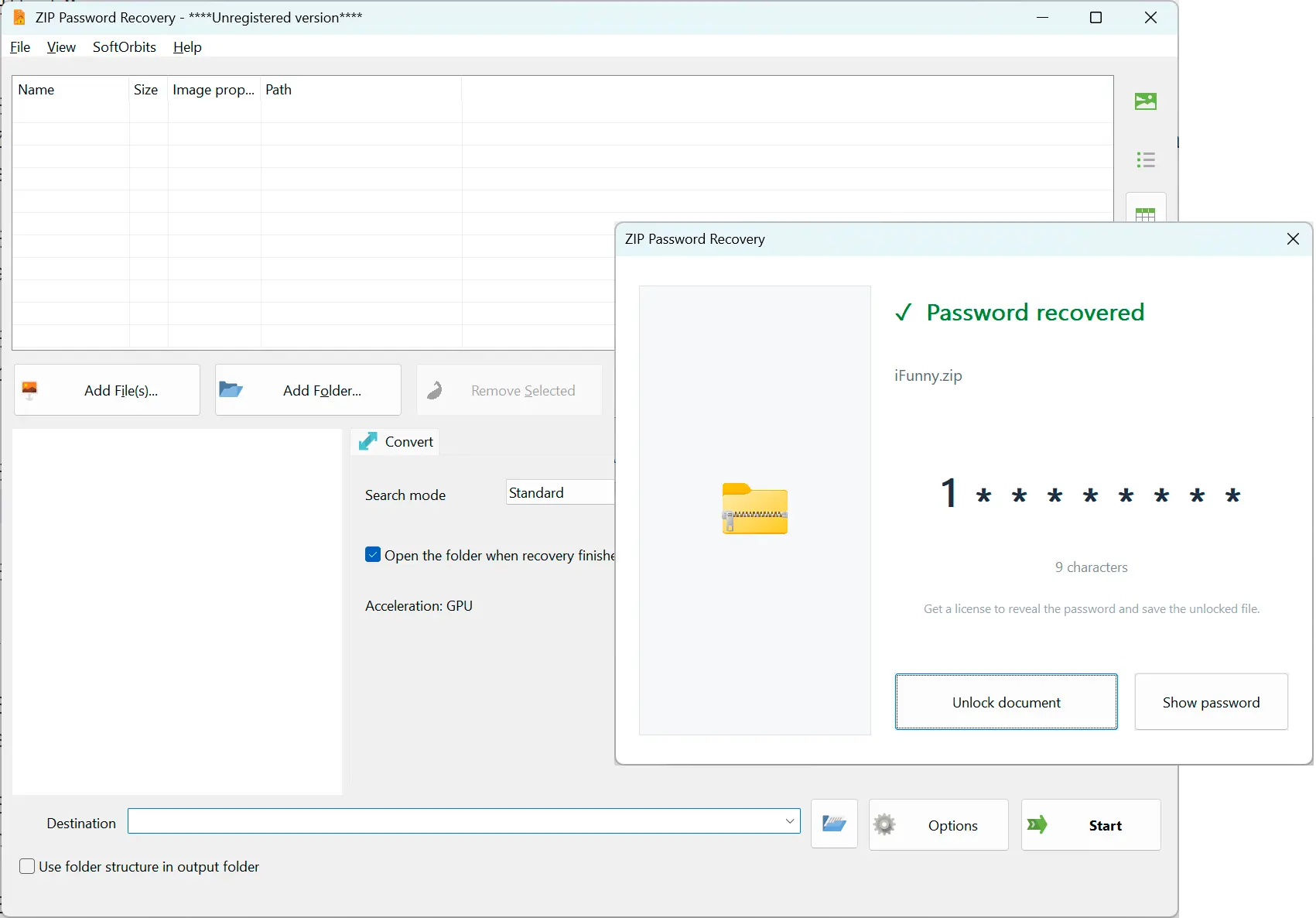Click the iFunny.zip file name text
Image resolution: width=1316 pixels, height=918 pixels.
(x=928, y=375)
